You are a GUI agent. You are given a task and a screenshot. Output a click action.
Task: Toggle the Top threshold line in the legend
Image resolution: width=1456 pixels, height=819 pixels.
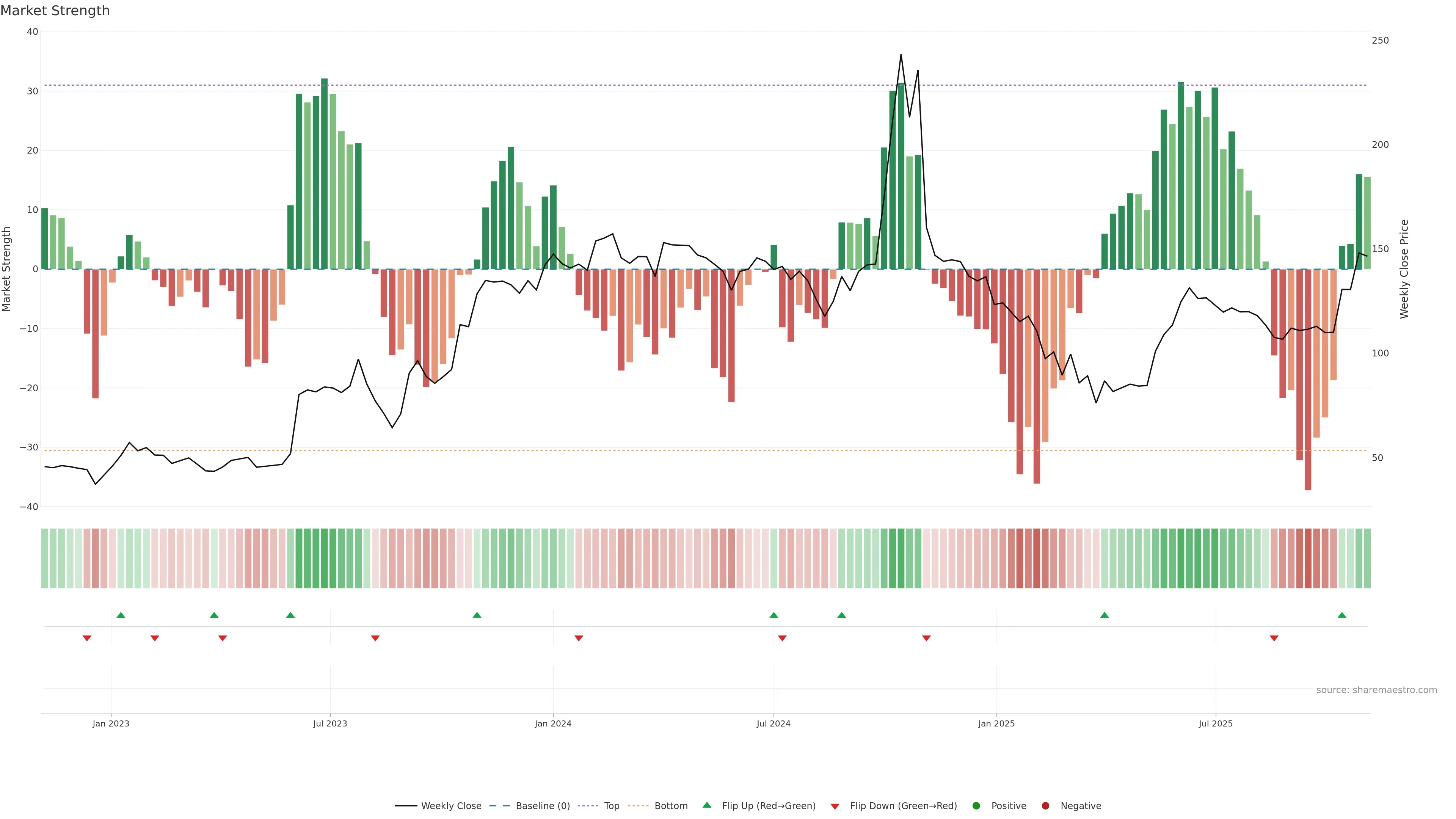point(612,806)
